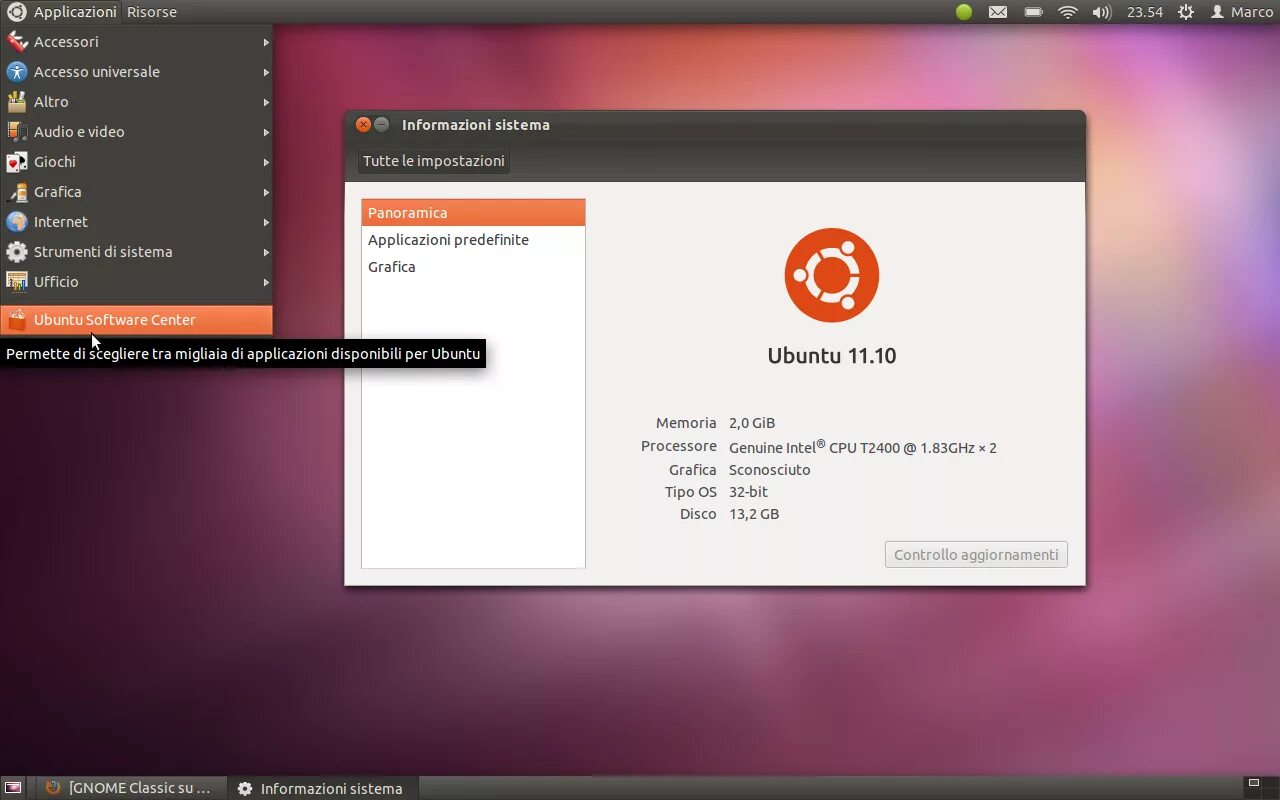Click the Giochi cards icon
The width and height of the screenshot is (1280, 800).
click(17, 162)
